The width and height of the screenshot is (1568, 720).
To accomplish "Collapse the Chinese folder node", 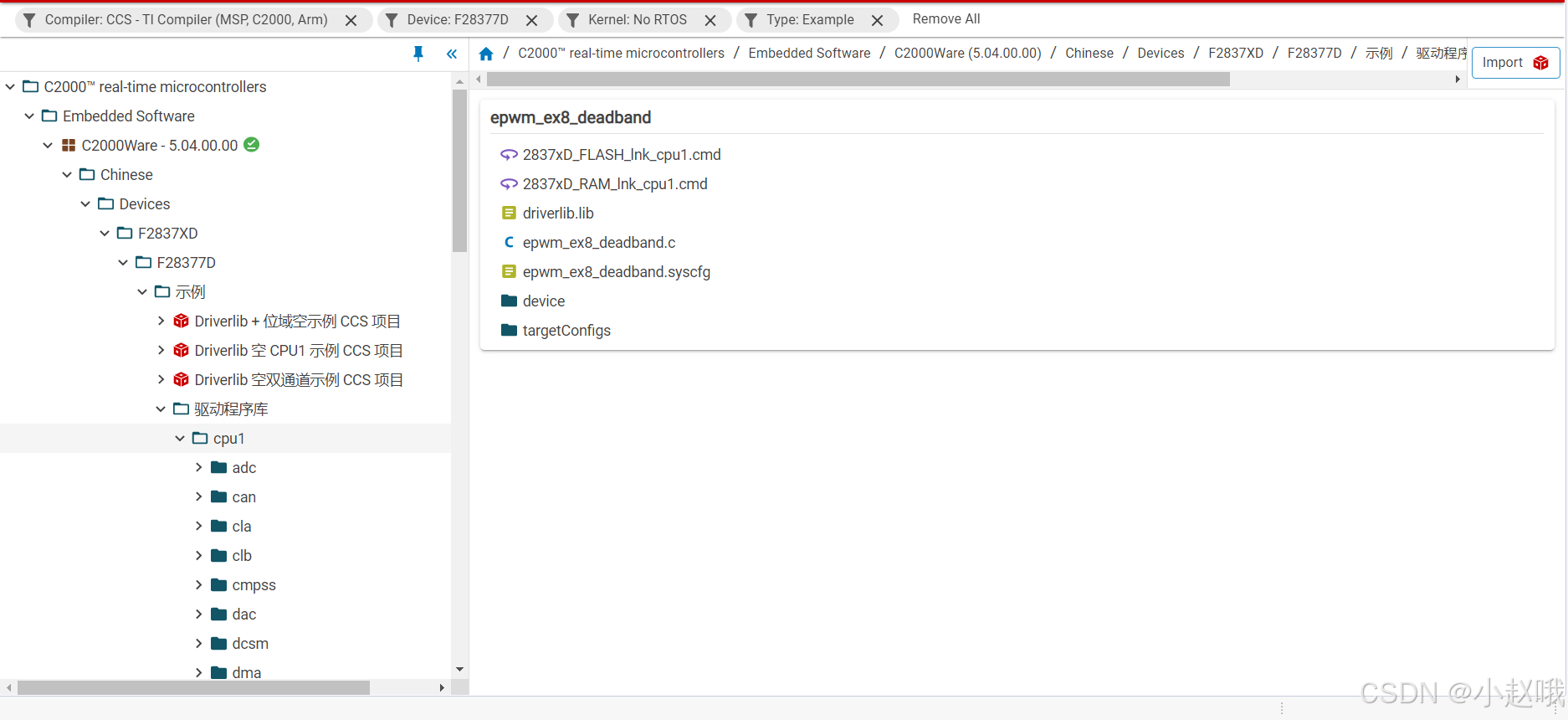I will (67, 175).
